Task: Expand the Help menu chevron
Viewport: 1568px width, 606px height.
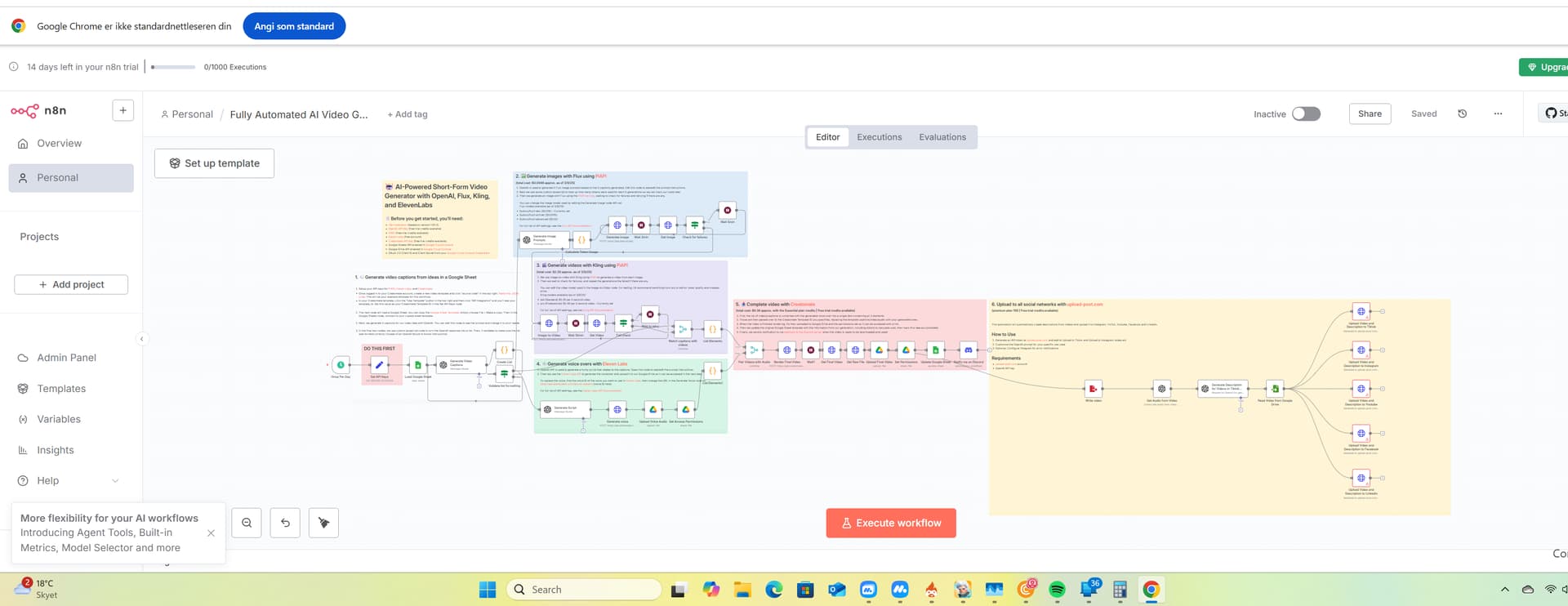Action: [x=115, y=481]
